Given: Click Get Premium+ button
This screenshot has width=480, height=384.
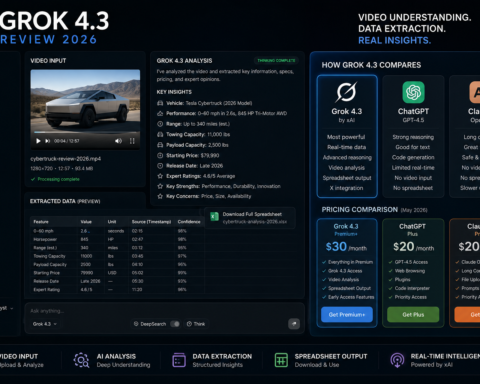Looking at the screenshot, I should pyautogui.click(x=347, y=314).
